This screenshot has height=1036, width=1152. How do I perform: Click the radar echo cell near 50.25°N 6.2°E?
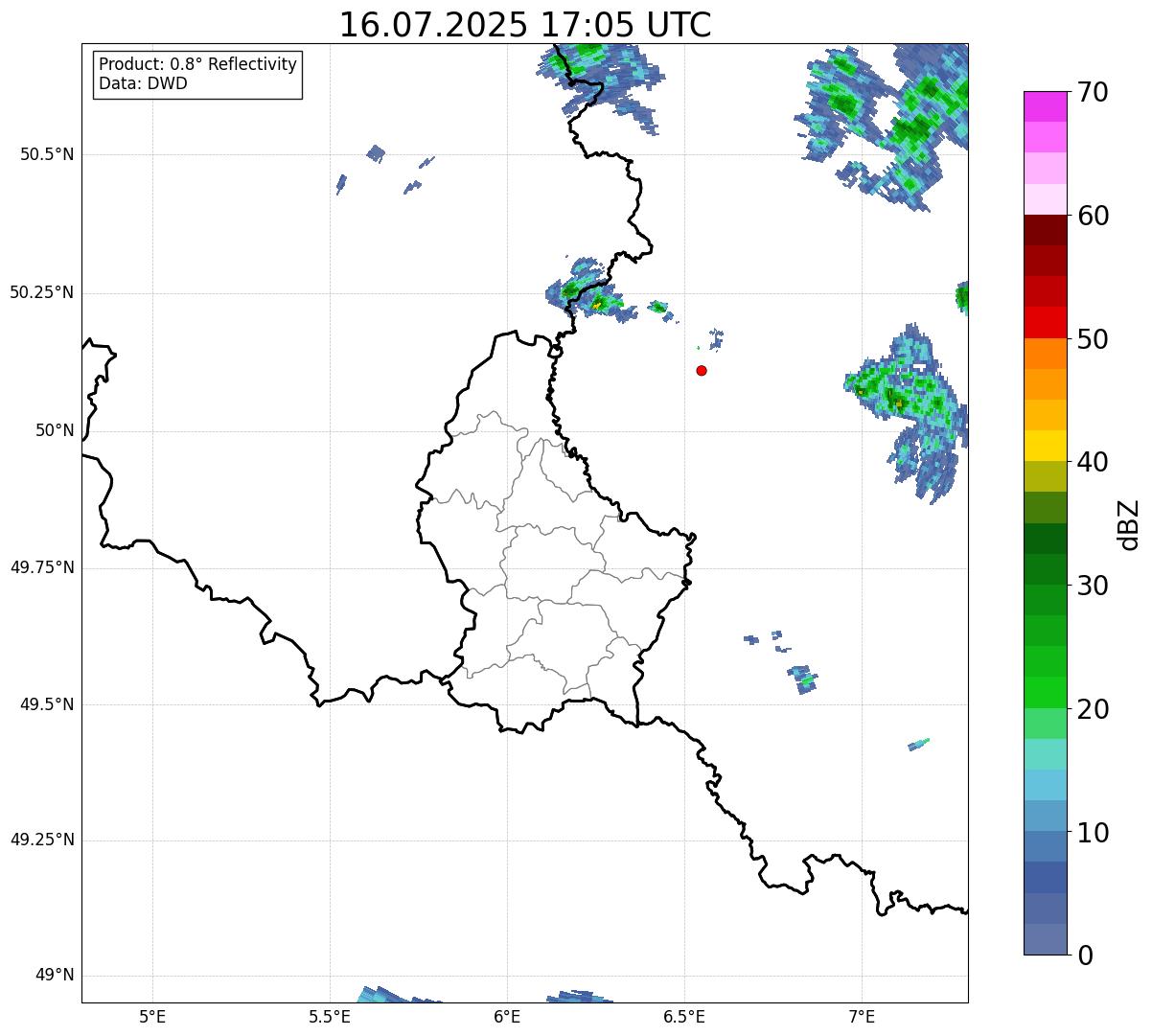[583, 290]
